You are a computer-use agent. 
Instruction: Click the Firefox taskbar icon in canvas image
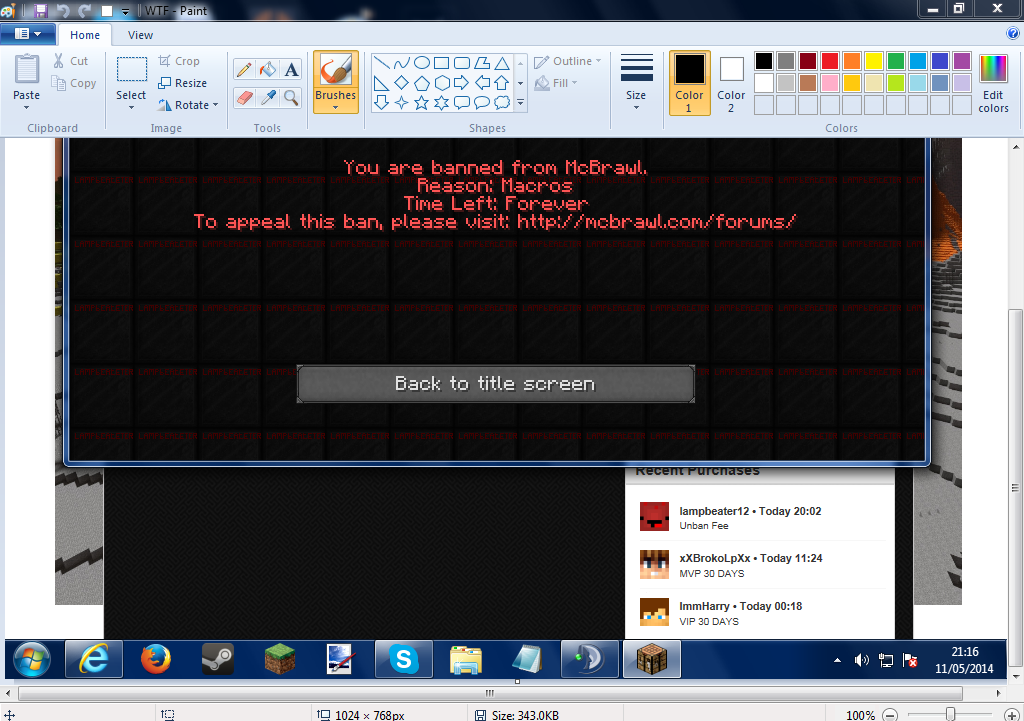click(155, 659)
